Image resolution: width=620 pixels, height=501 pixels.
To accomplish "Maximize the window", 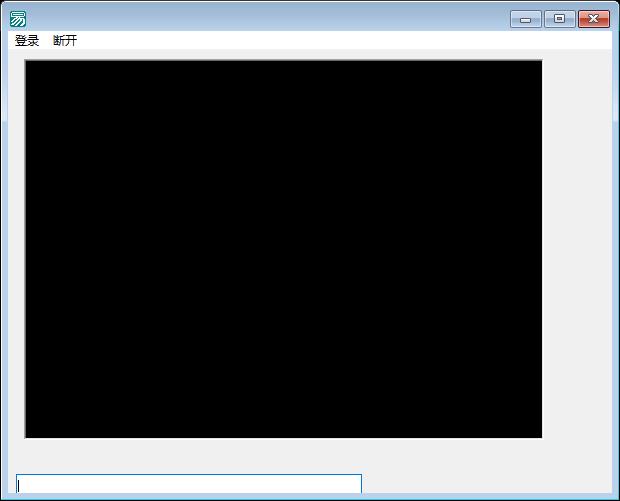I will [x=560, y=19].
